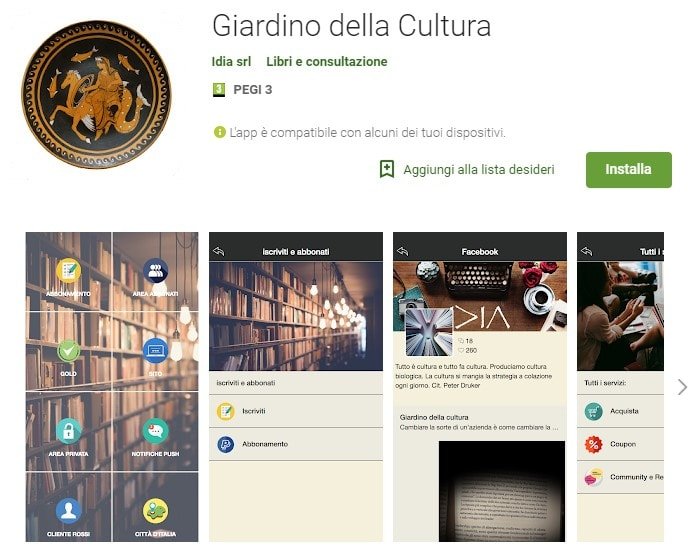This screenshot has height=550, width=700.
Task: Open the Facebook screenshot thumbnail
Action: point(480,387)
